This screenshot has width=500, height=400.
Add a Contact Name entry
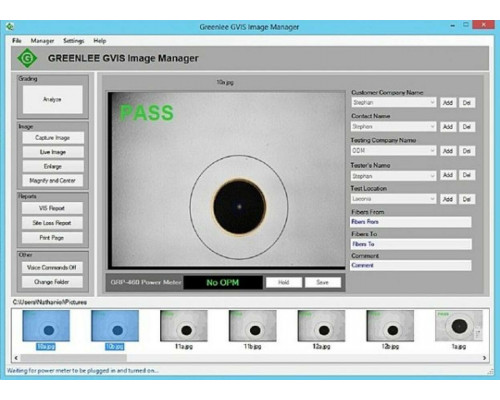[x=448, y=127]
